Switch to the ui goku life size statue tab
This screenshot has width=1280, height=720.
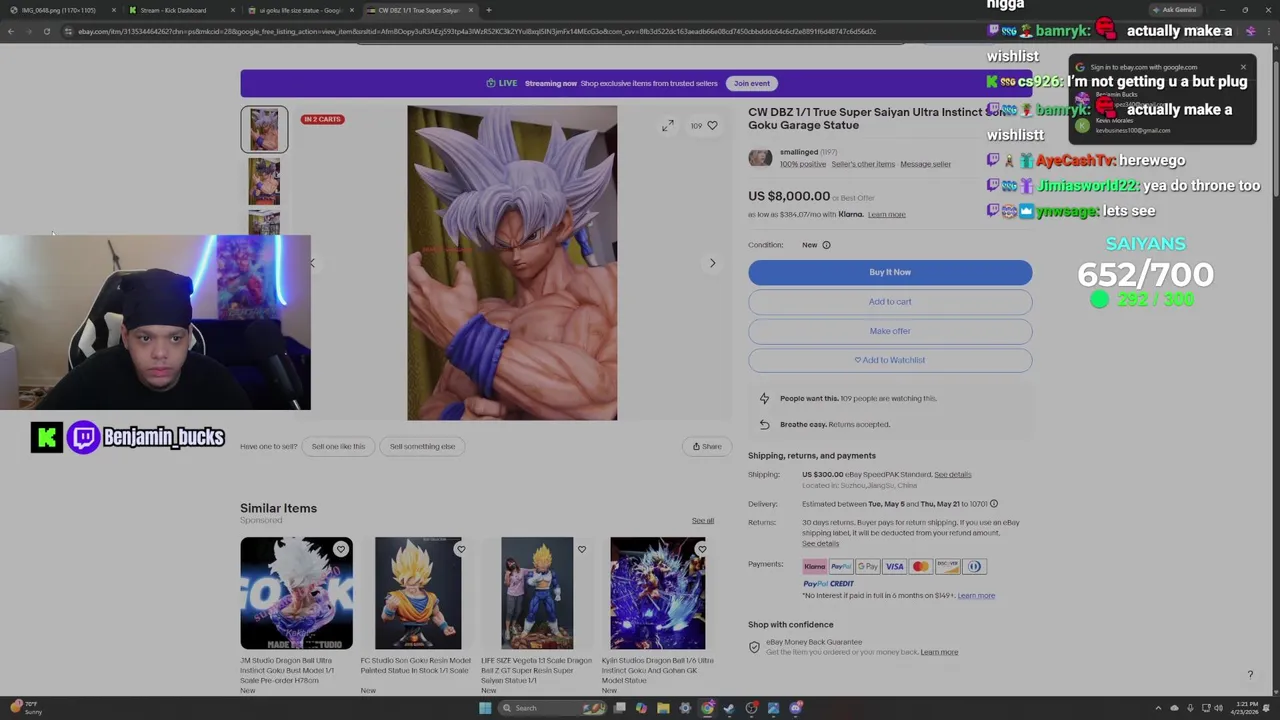pos(301,10)
